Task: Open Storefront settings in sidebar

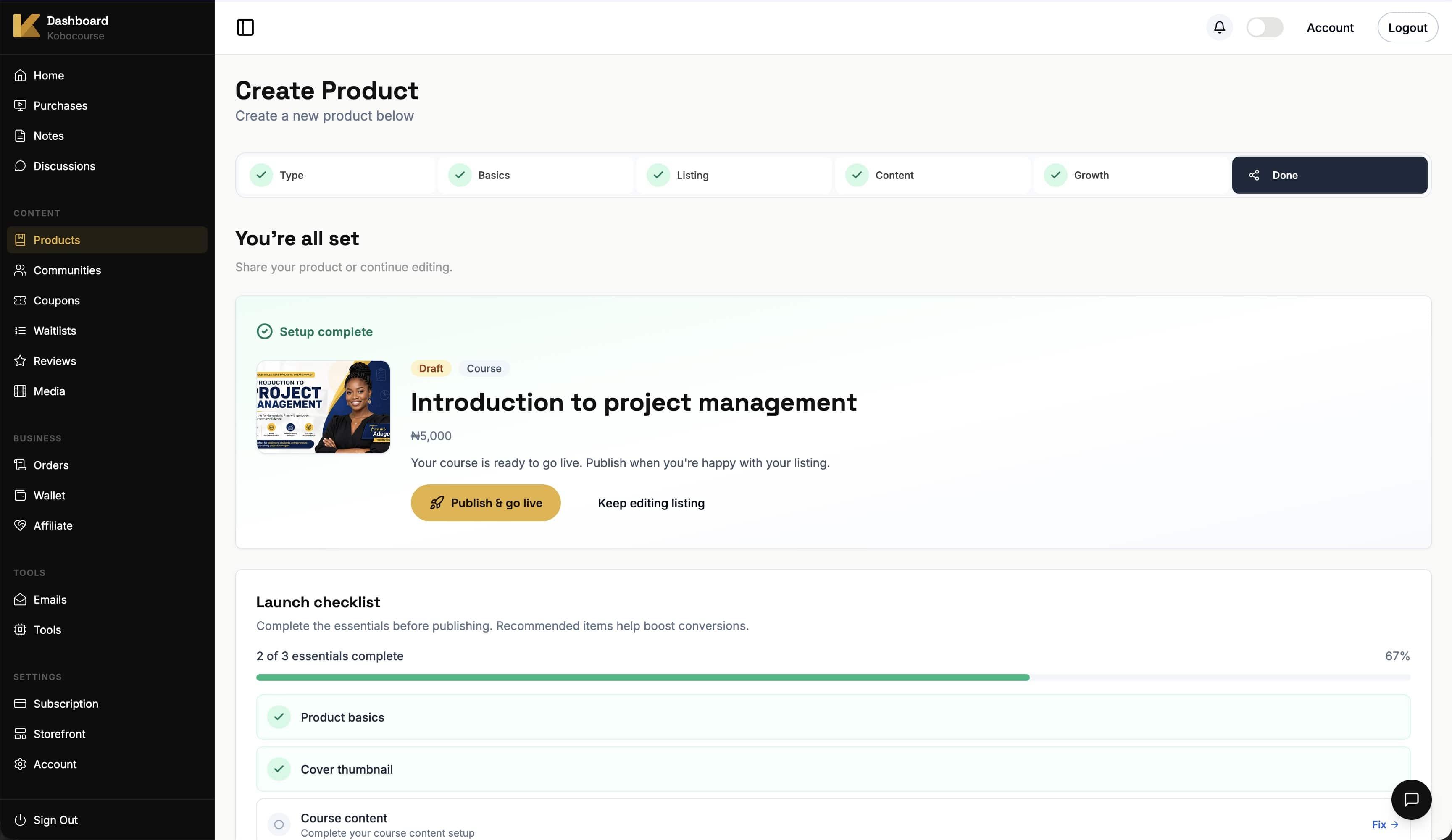Action: click(x=107, y=734)
